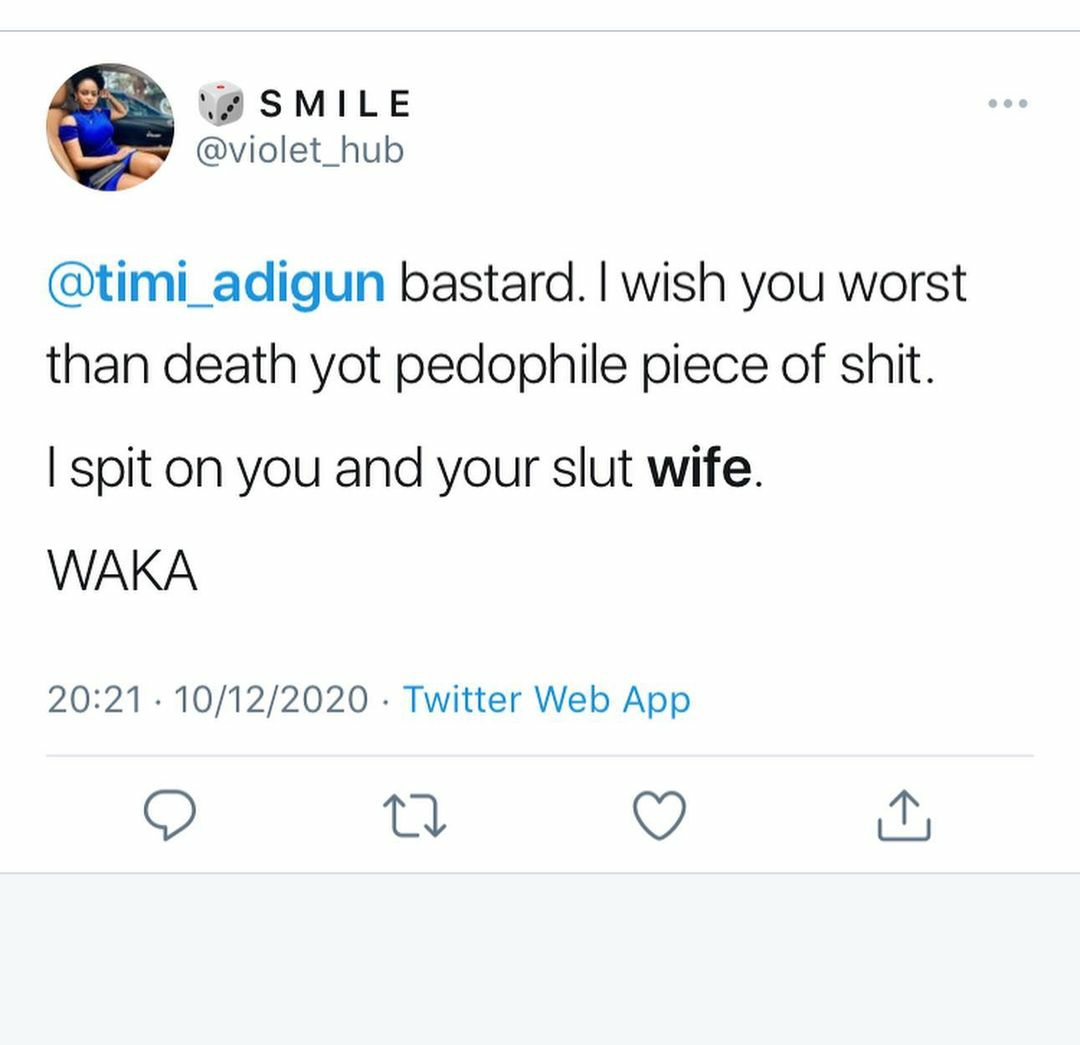Click the bold word "wife"
Viewport: 1080px width, 1045px height.
tap(699, 469)
